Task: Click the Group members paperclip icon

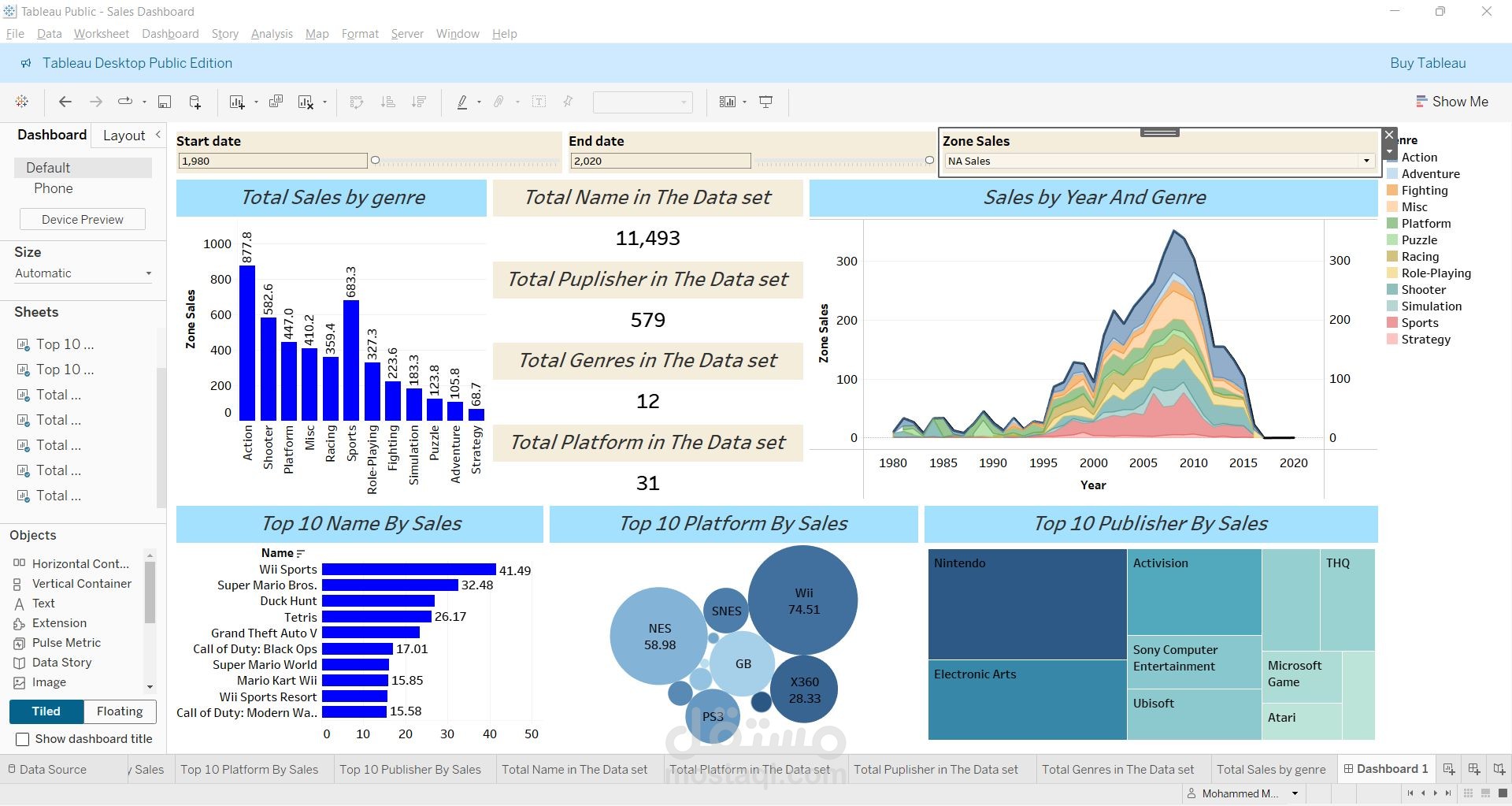Action: point(499,102)
